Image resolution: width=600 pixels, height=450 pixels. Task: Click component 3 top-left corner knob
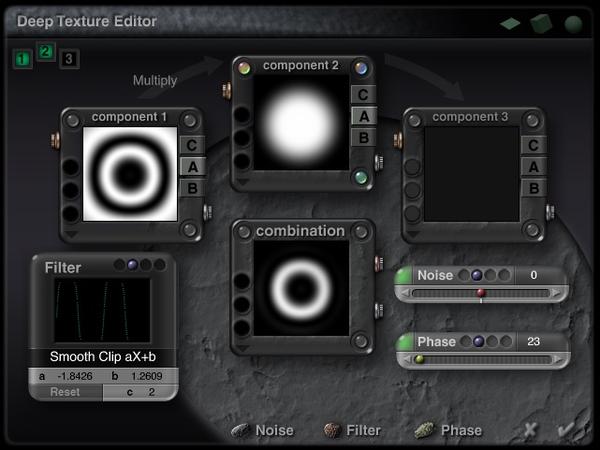pos(414,120)
